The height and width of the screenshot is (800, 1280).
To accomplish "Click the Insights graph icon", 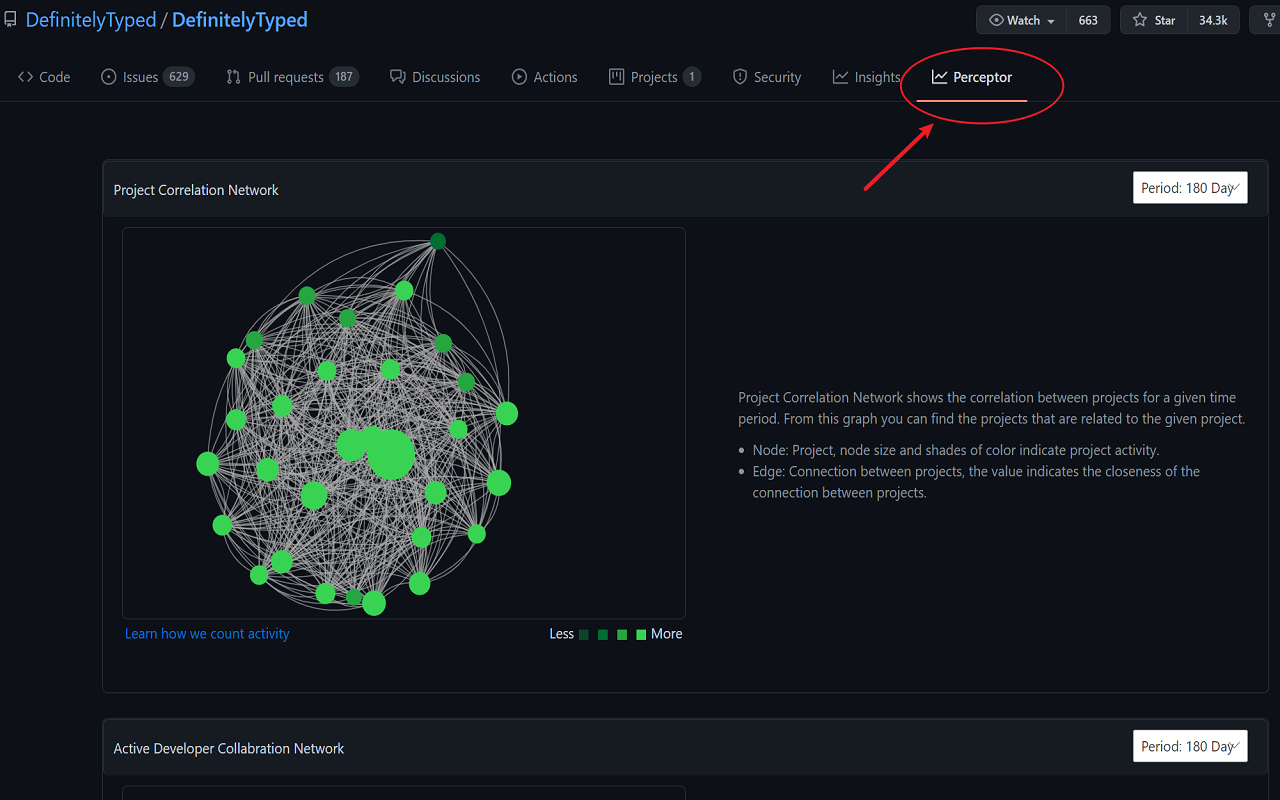I will point(841,77).
